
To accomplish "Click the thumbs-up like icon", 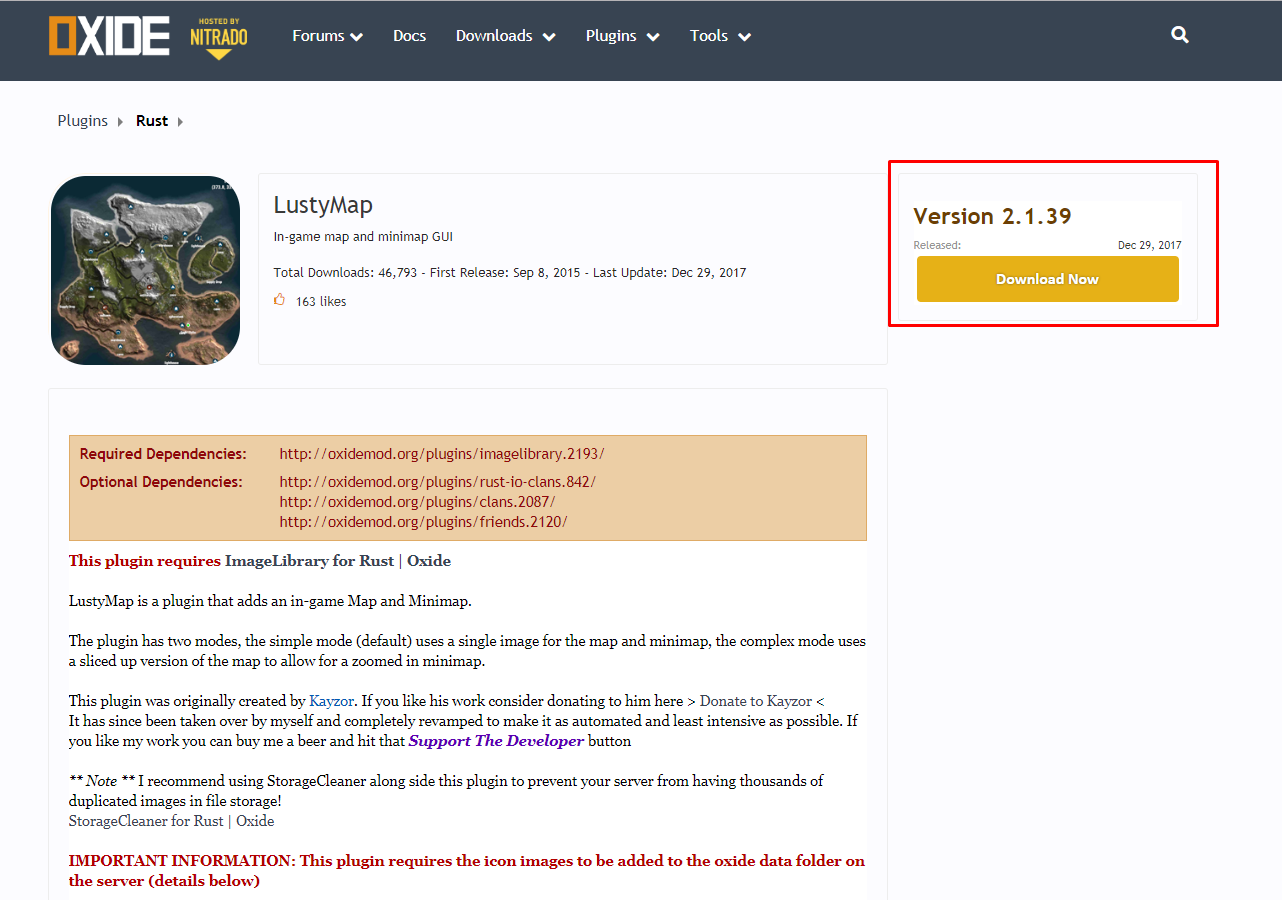I will click(280, 300).
